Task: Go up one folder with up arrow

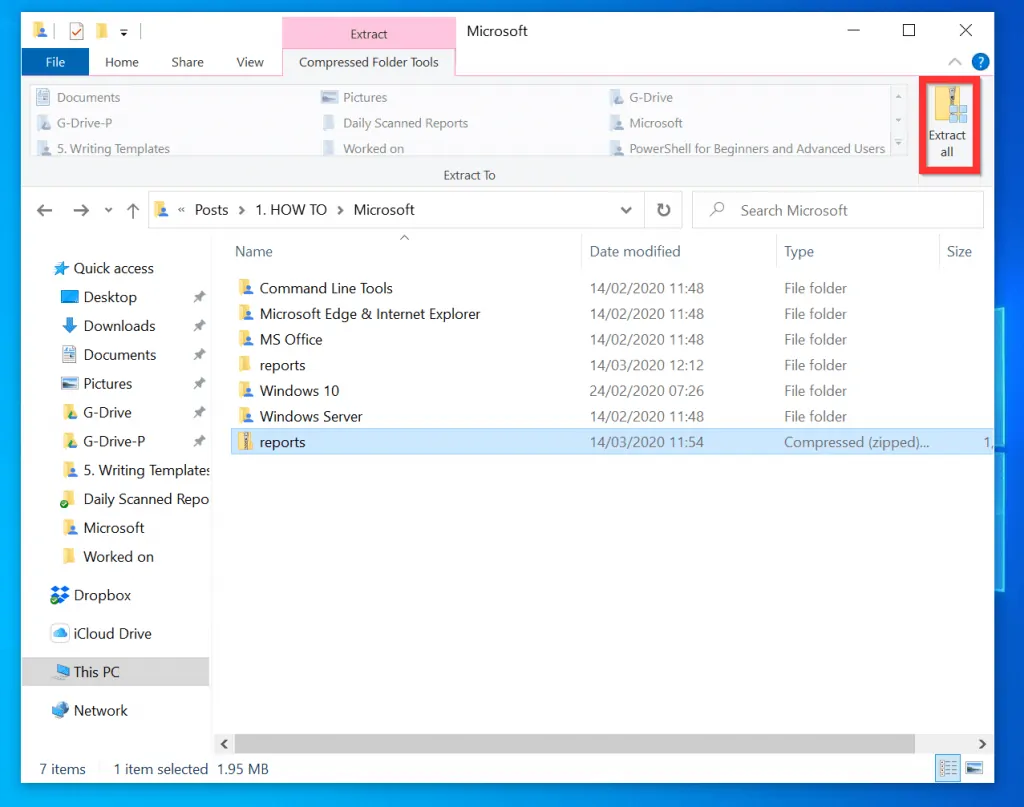Action: [133, 210]
